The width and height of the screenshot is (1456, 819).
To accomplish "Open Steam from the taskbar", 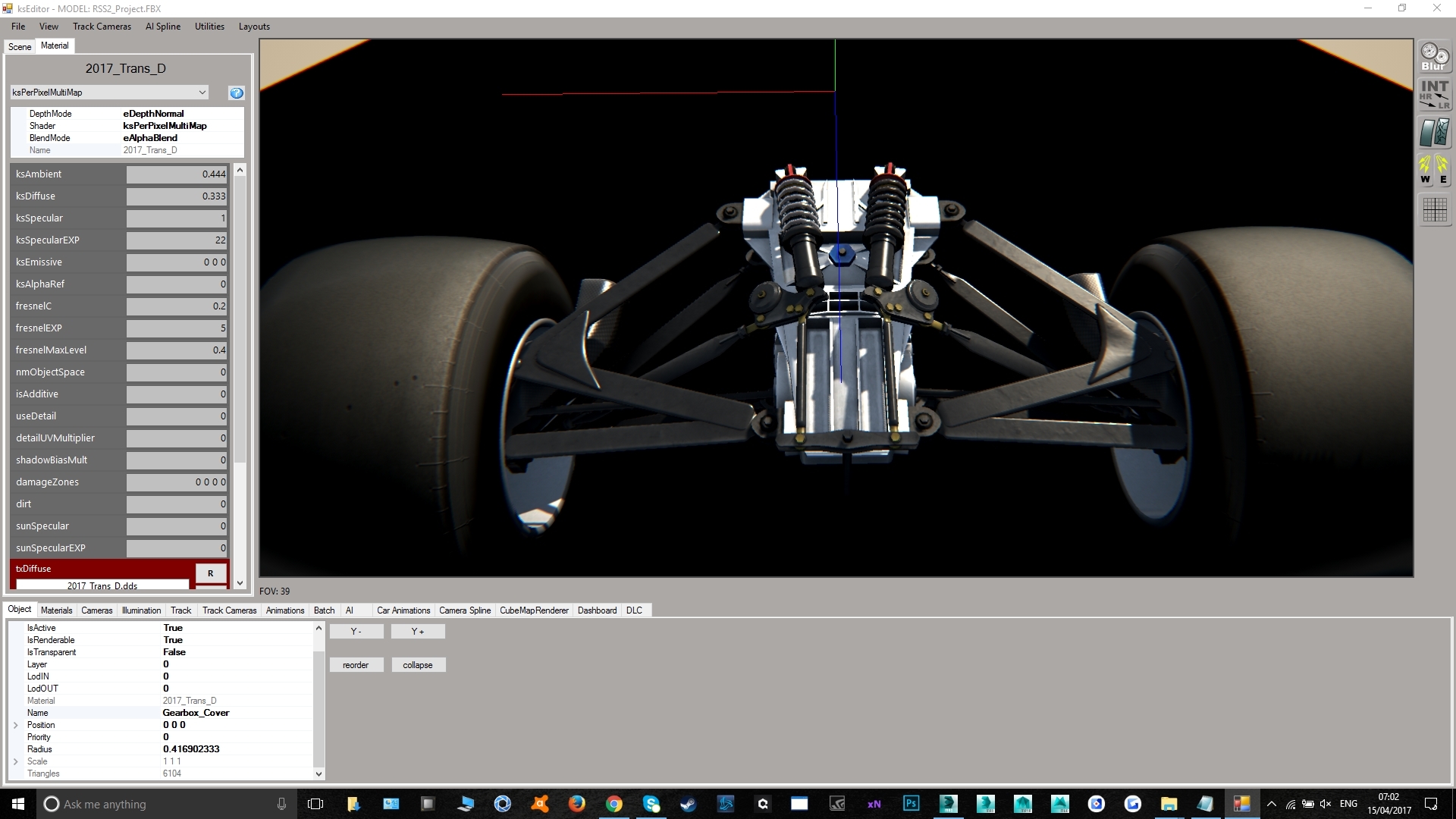I will (689, 804).
